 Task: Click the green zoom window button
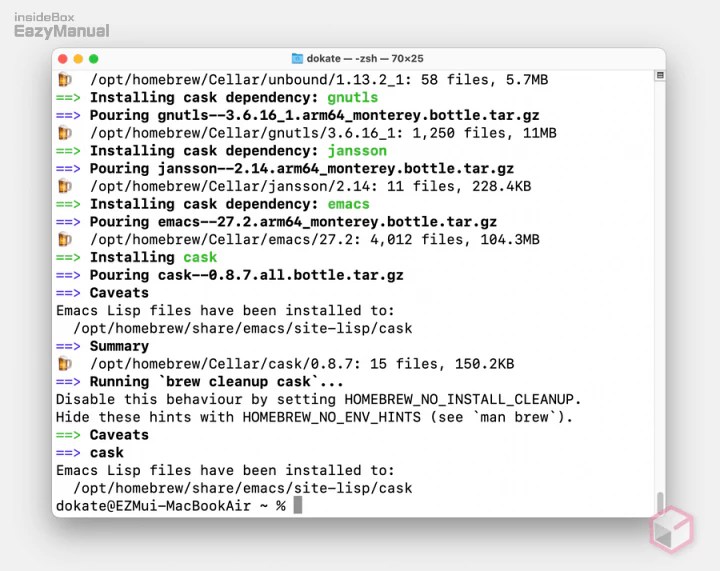94,59
